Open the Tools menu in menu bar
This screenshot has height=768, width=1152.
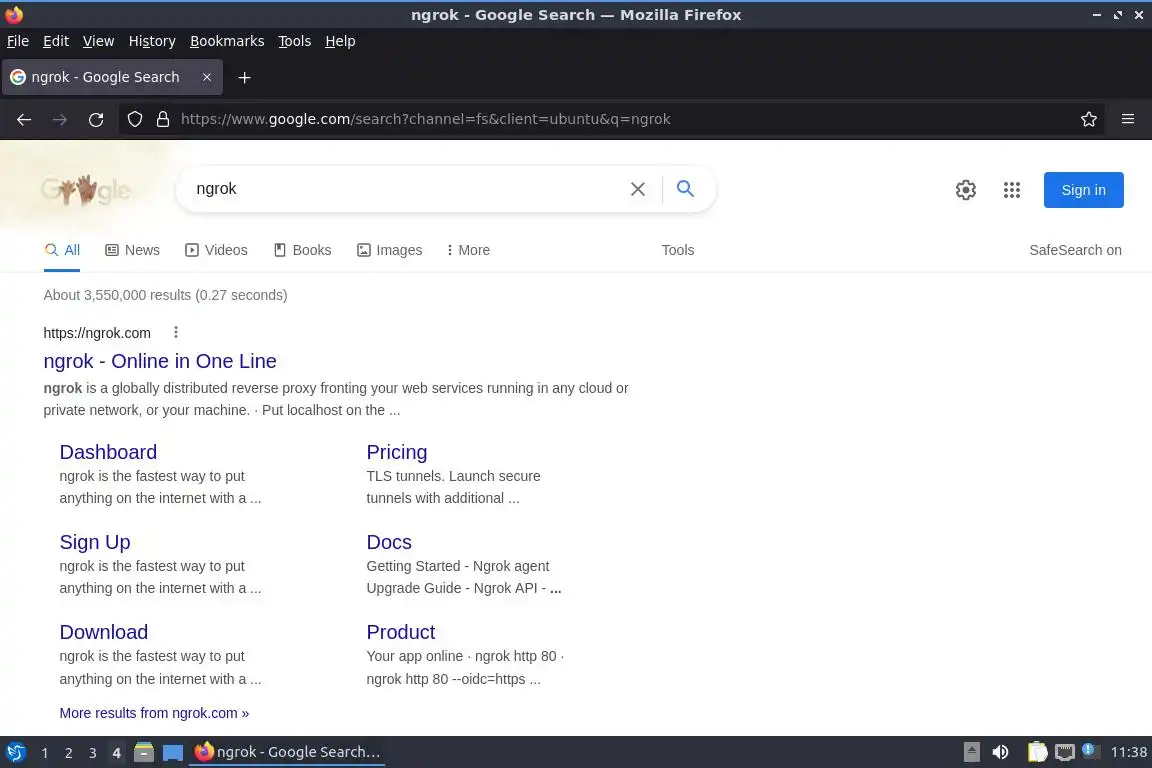(295, 41)
